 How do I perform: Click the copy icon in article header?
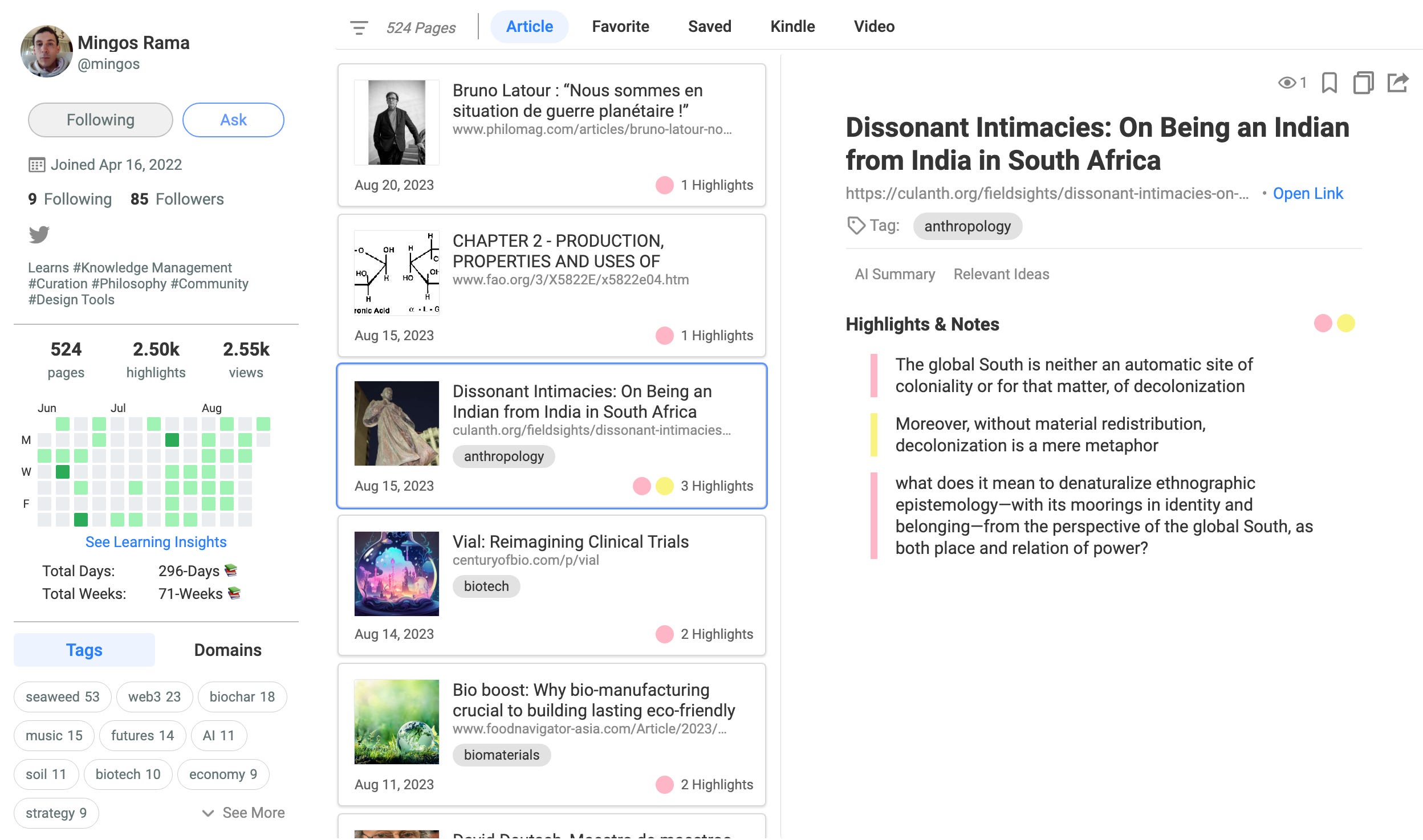click(x=1363, y=83)
